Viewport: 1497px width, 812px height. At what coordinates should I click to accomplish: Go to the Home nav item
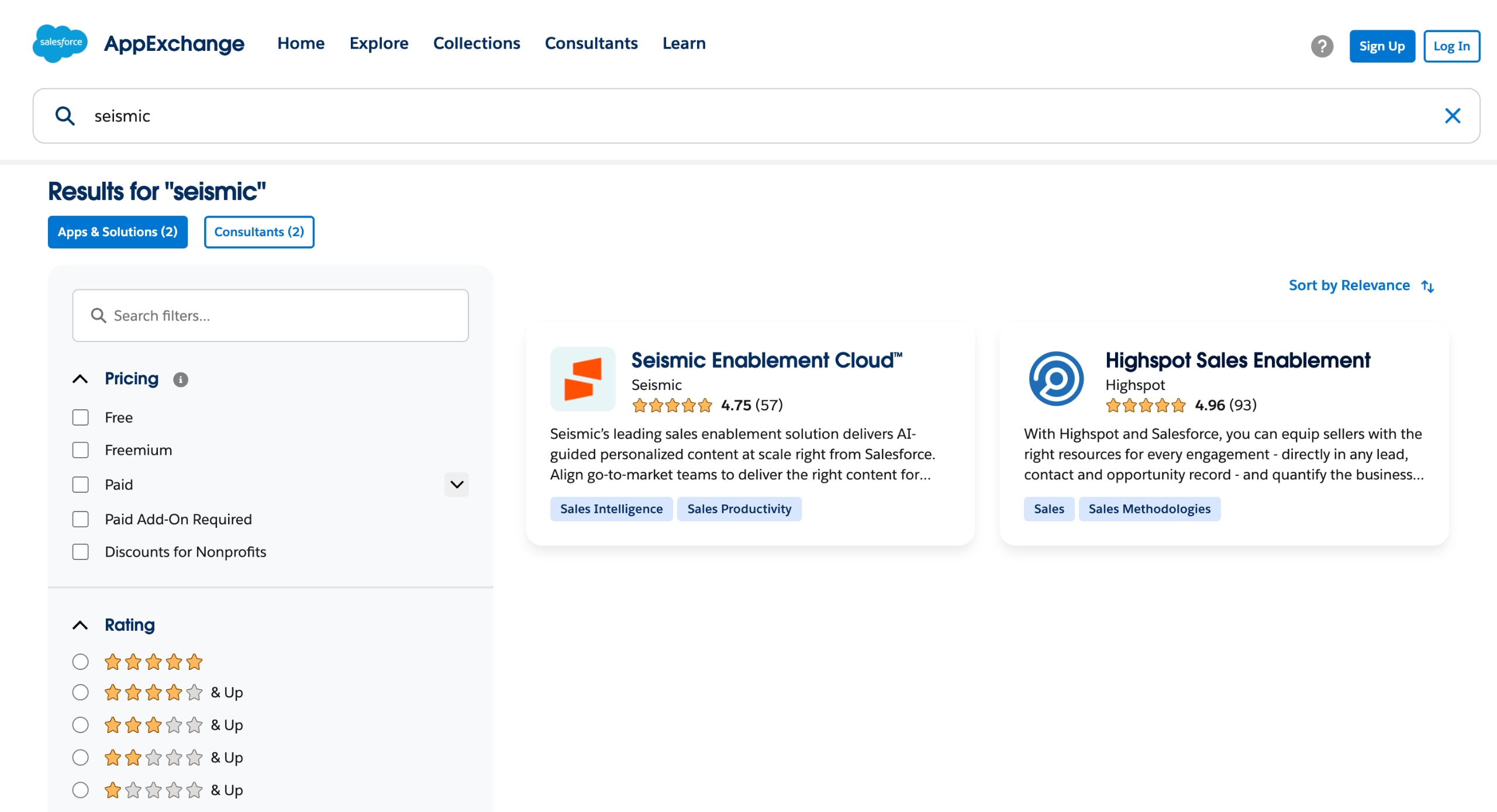coord(301,43)
